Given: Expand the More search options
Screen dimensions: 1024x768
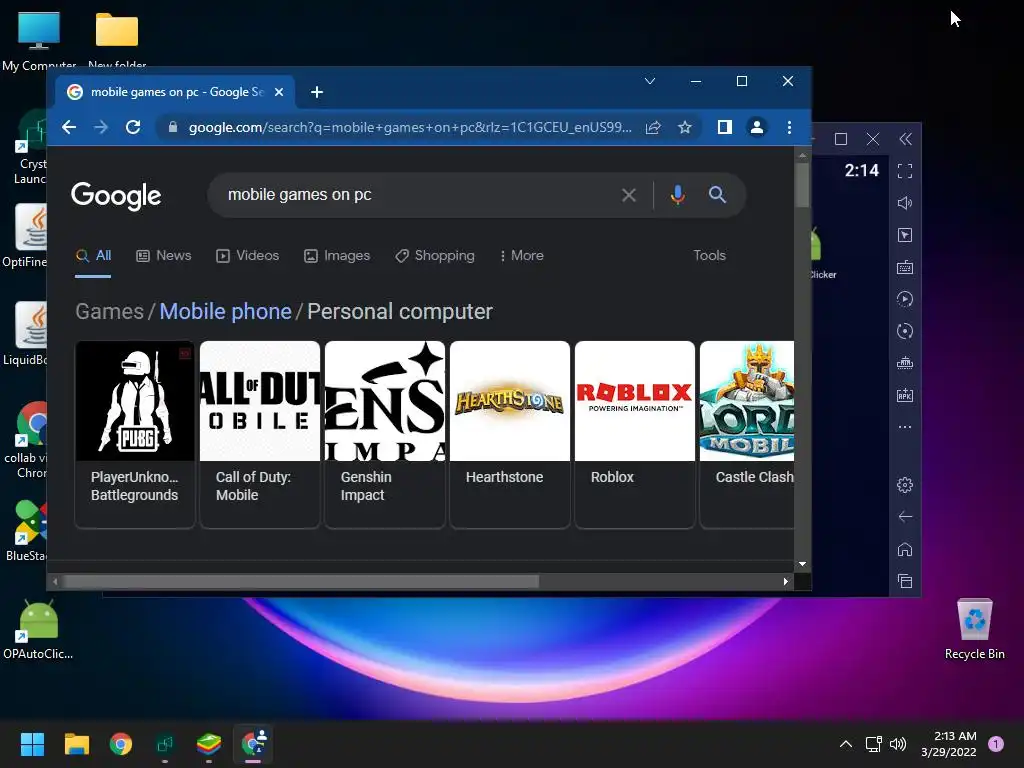Looking at the screenshot, I should pos(521,255).
